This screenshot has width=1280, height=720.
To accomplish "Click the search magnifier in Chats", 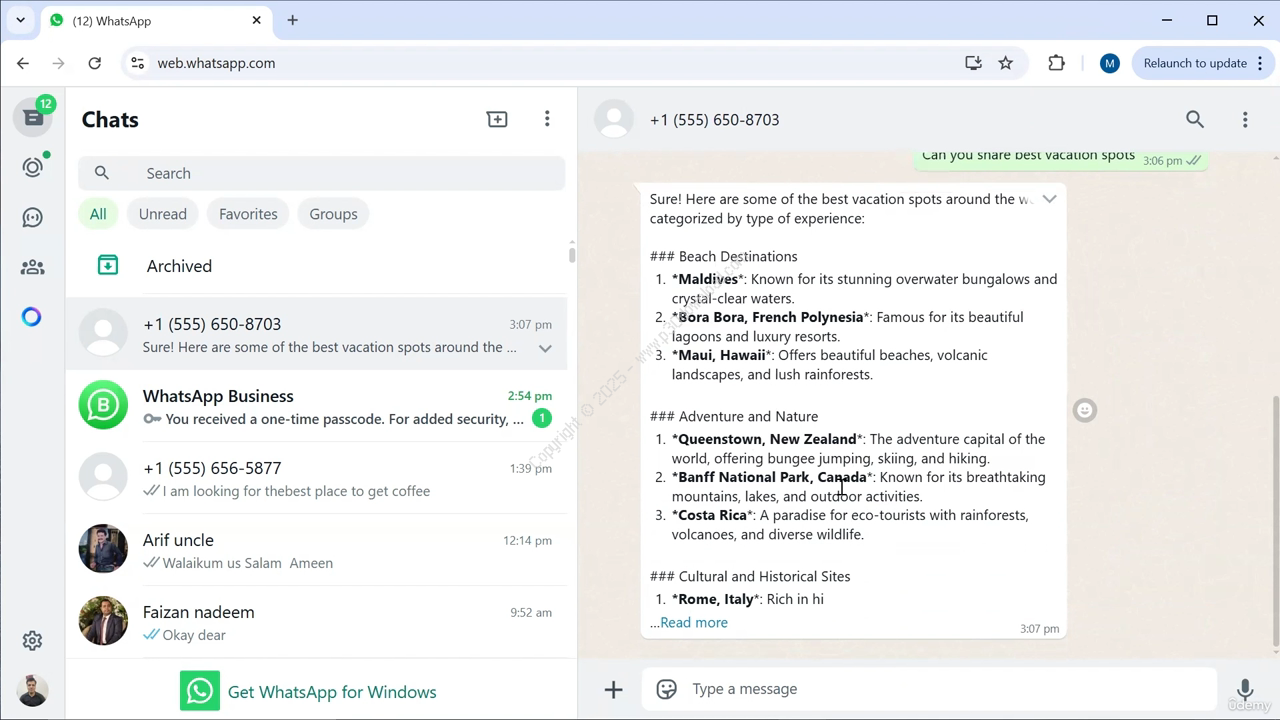I will 102,173.
